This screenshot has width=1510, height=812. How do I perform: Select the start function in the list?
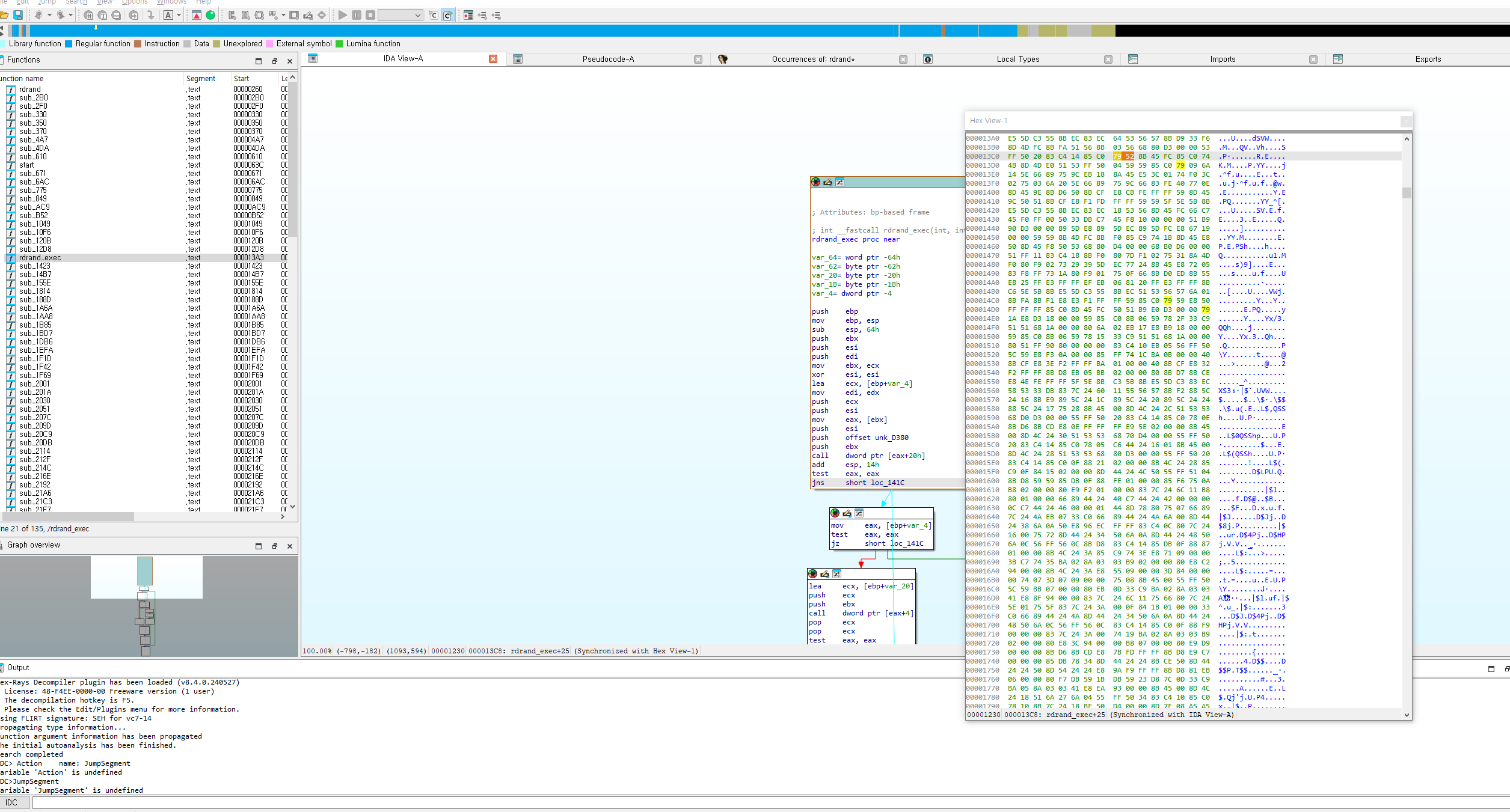pos(144,165)
